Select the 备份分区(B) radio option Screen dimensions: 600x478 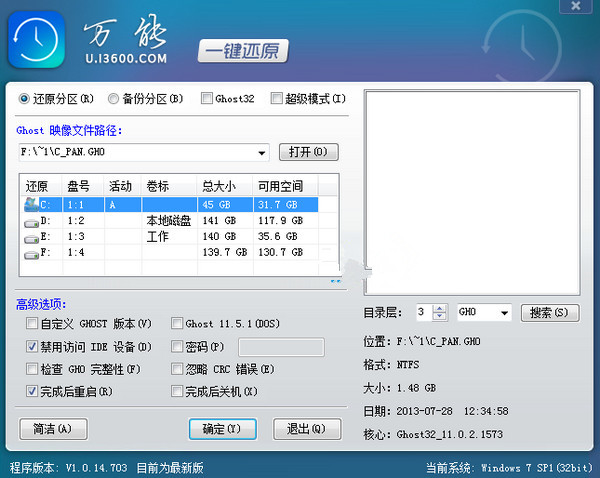[113, 99]
